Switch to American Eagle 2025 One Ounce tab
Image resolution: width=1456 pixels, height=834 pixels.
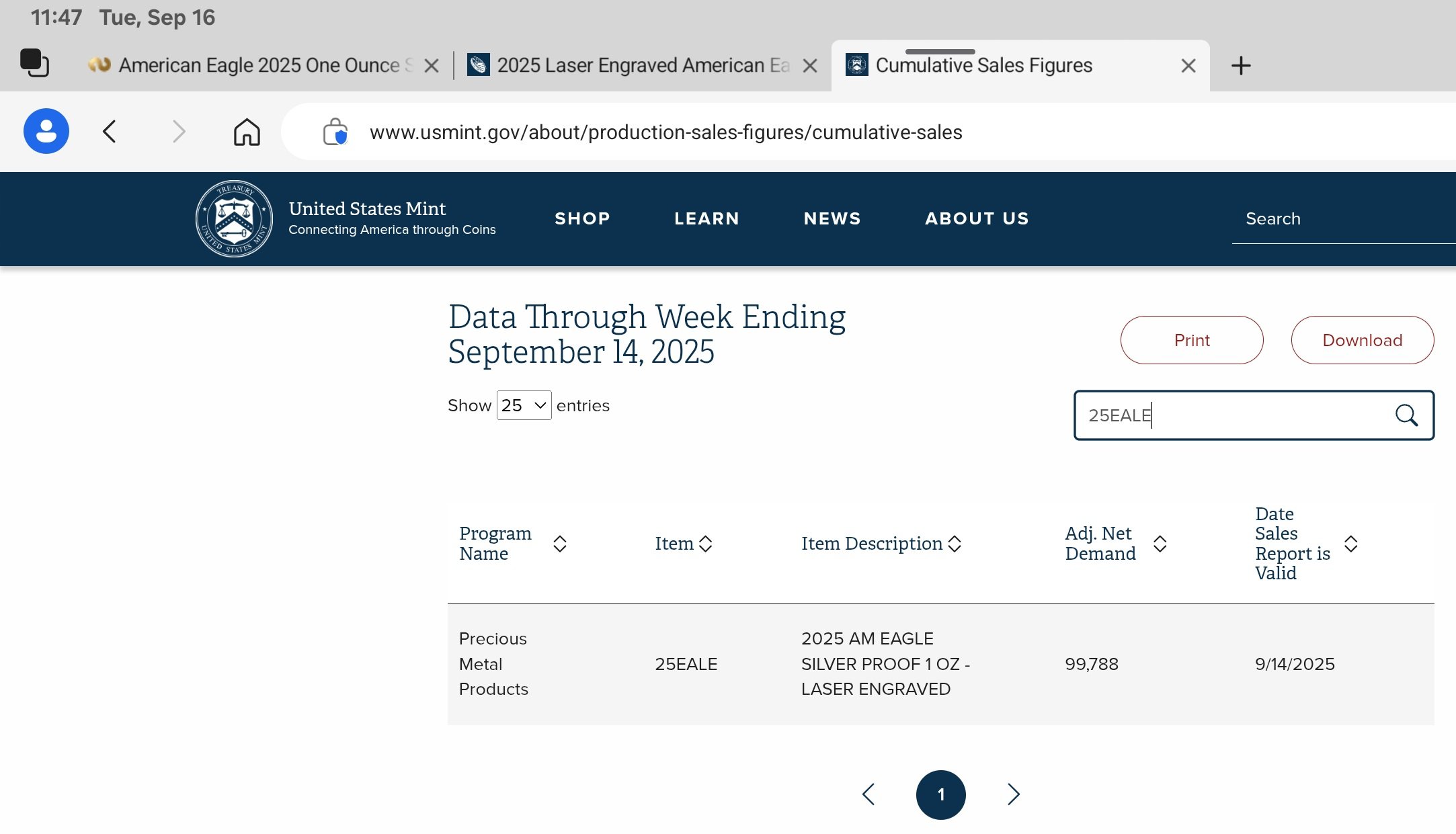(259, 65)
